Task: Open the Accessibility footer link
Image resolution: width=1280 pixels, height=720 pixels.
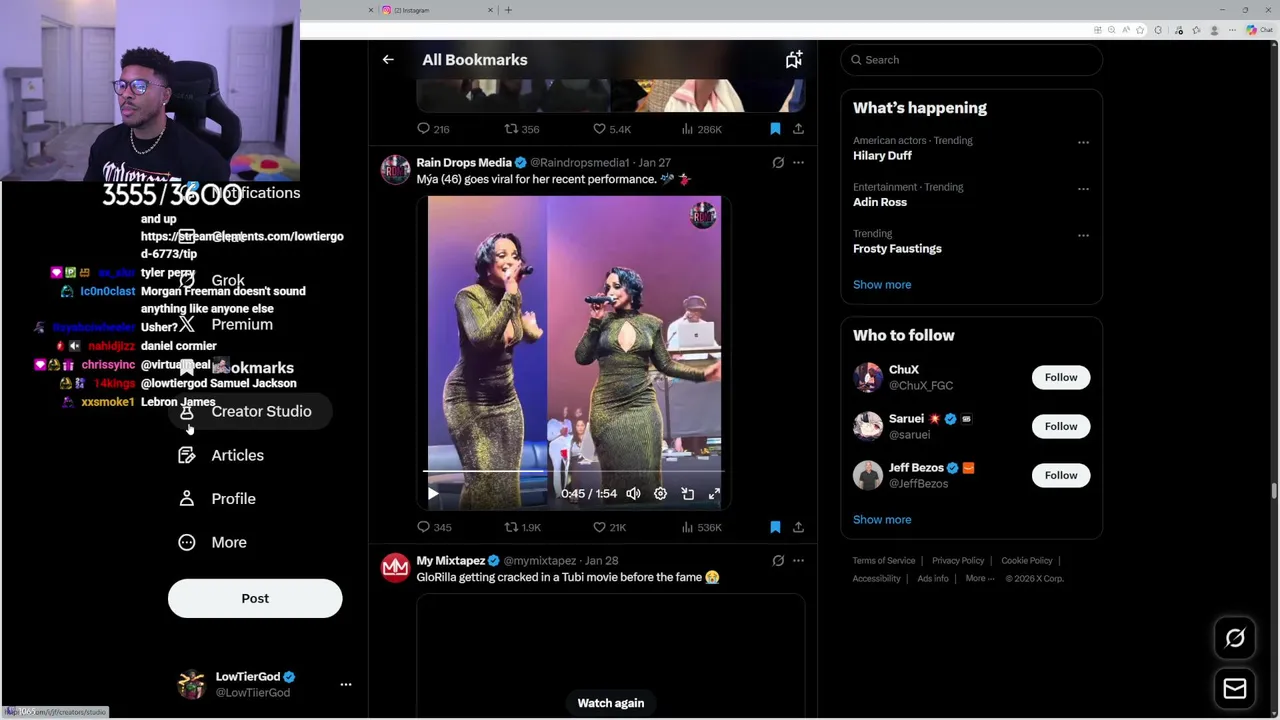Action: [877, 579]
